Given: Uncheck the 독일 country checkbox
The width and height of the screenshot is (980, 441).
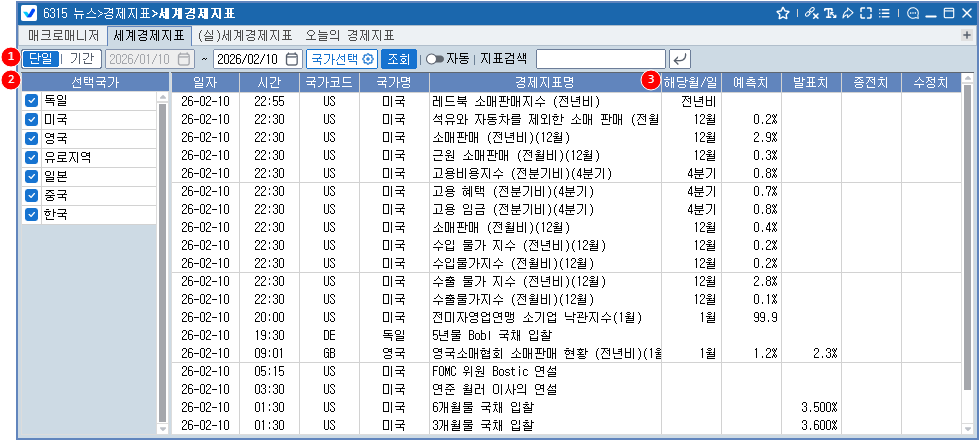Looking at the screenshot, I should (x=32, y=101).
